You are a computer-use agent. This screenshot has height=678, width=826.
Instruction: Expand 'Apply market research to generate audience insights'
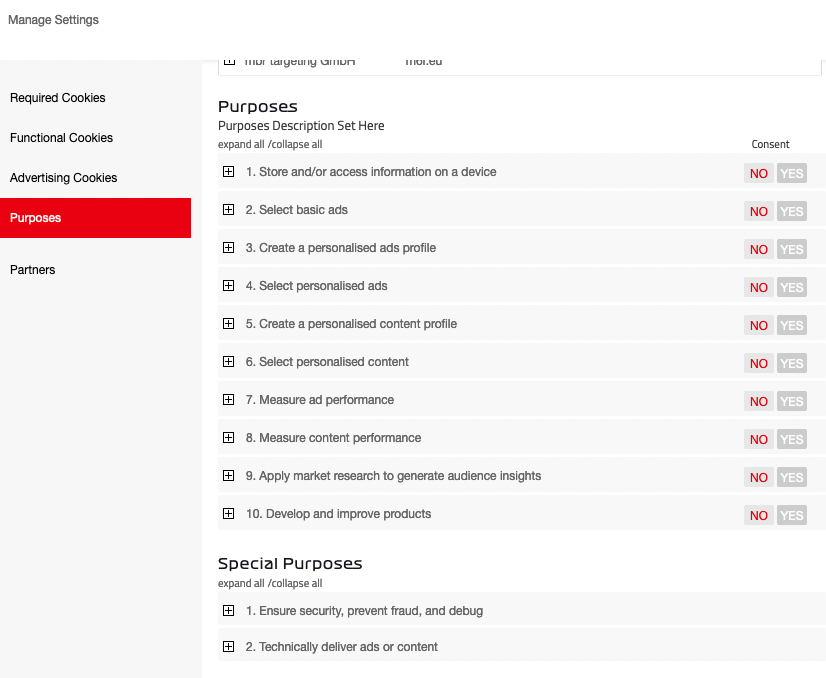point(228,476)
